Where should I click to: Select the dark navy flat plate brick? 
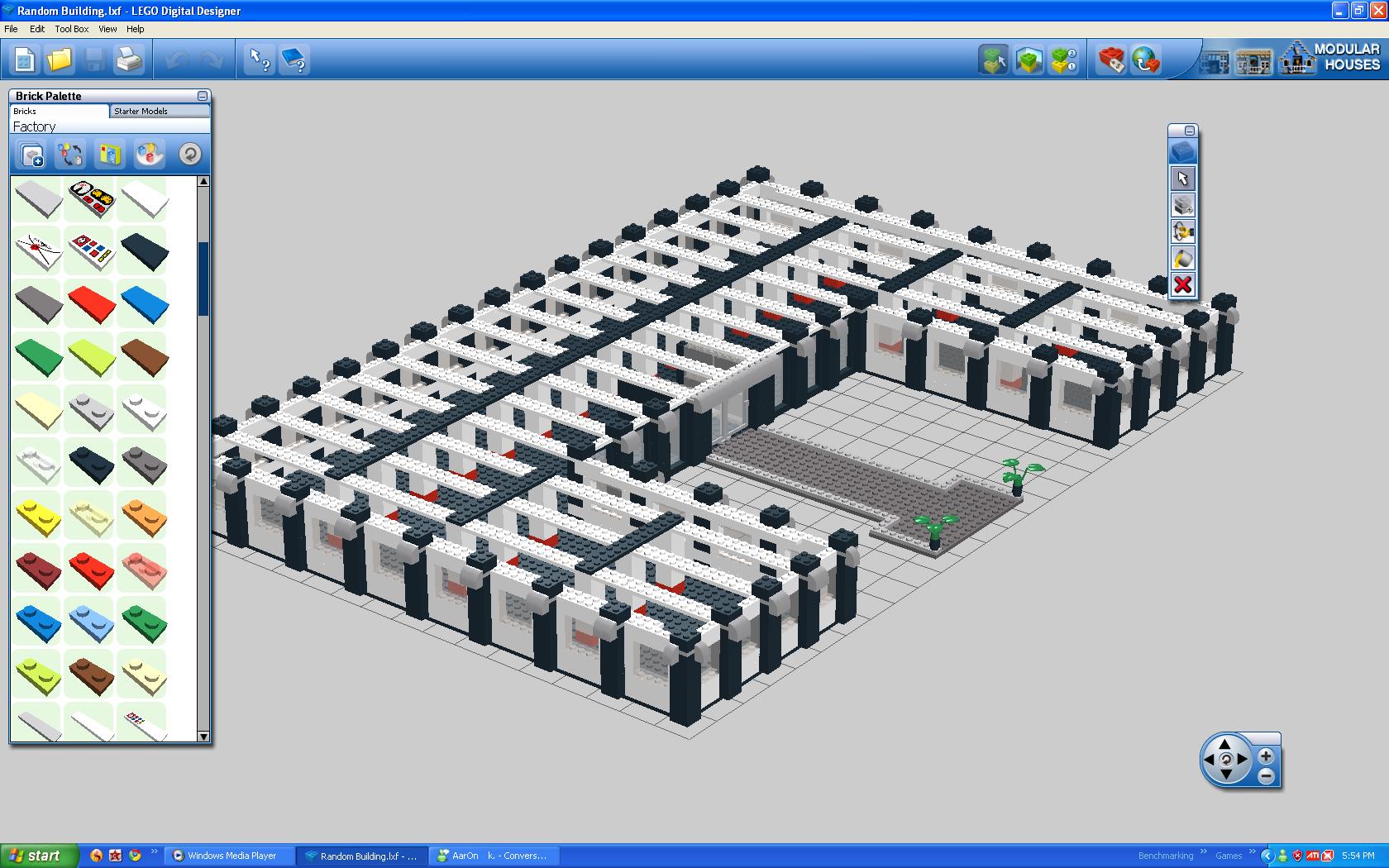(144, 250)
